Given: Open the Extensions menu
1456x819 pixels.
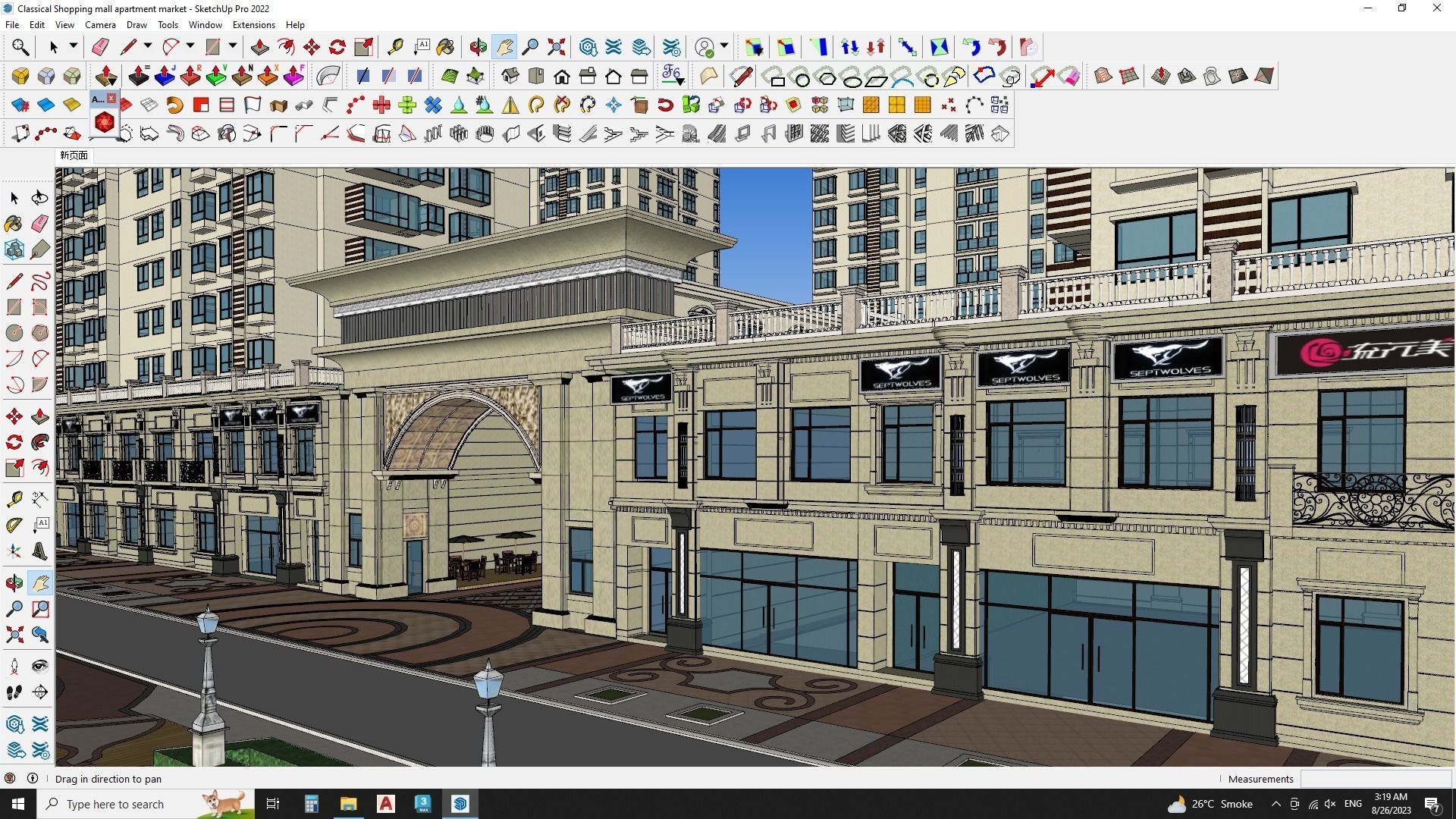Looking at the screenshot, I should click(x=253, y=24).
